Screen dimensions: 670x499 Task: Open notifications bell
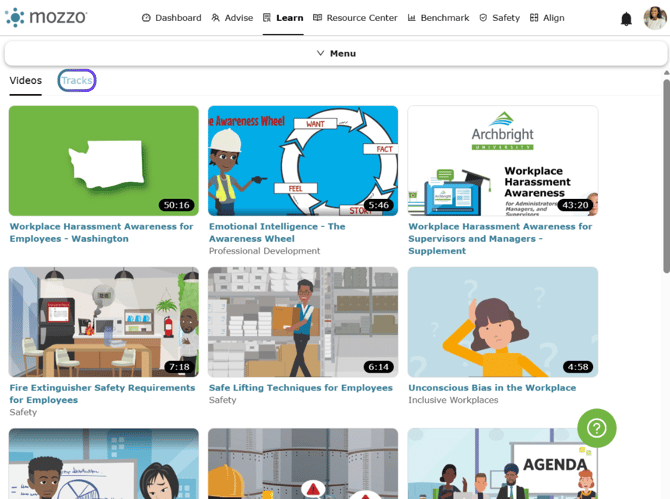[x=626, y=19]
